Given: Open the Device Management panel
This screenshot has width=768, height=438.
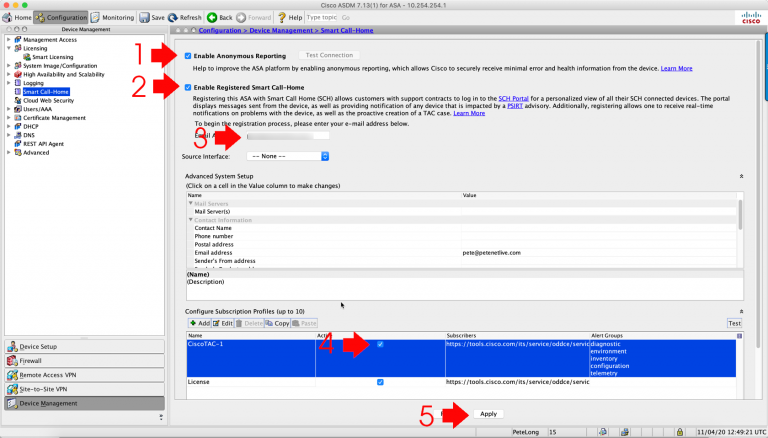Looking at the screenshot, I should tap(84, 404).
